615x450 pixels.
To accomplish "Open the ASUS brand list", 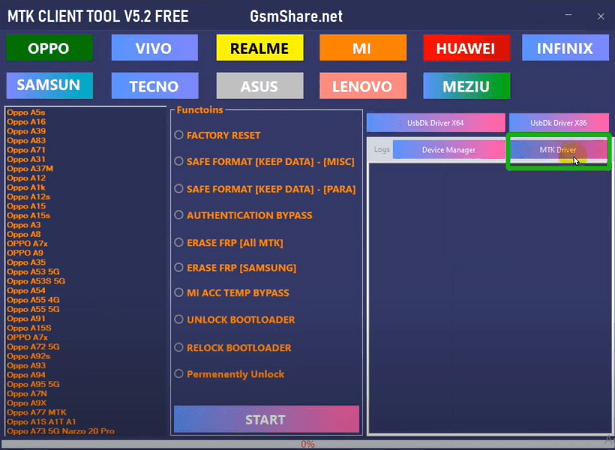I will click(x=260, y=86).
